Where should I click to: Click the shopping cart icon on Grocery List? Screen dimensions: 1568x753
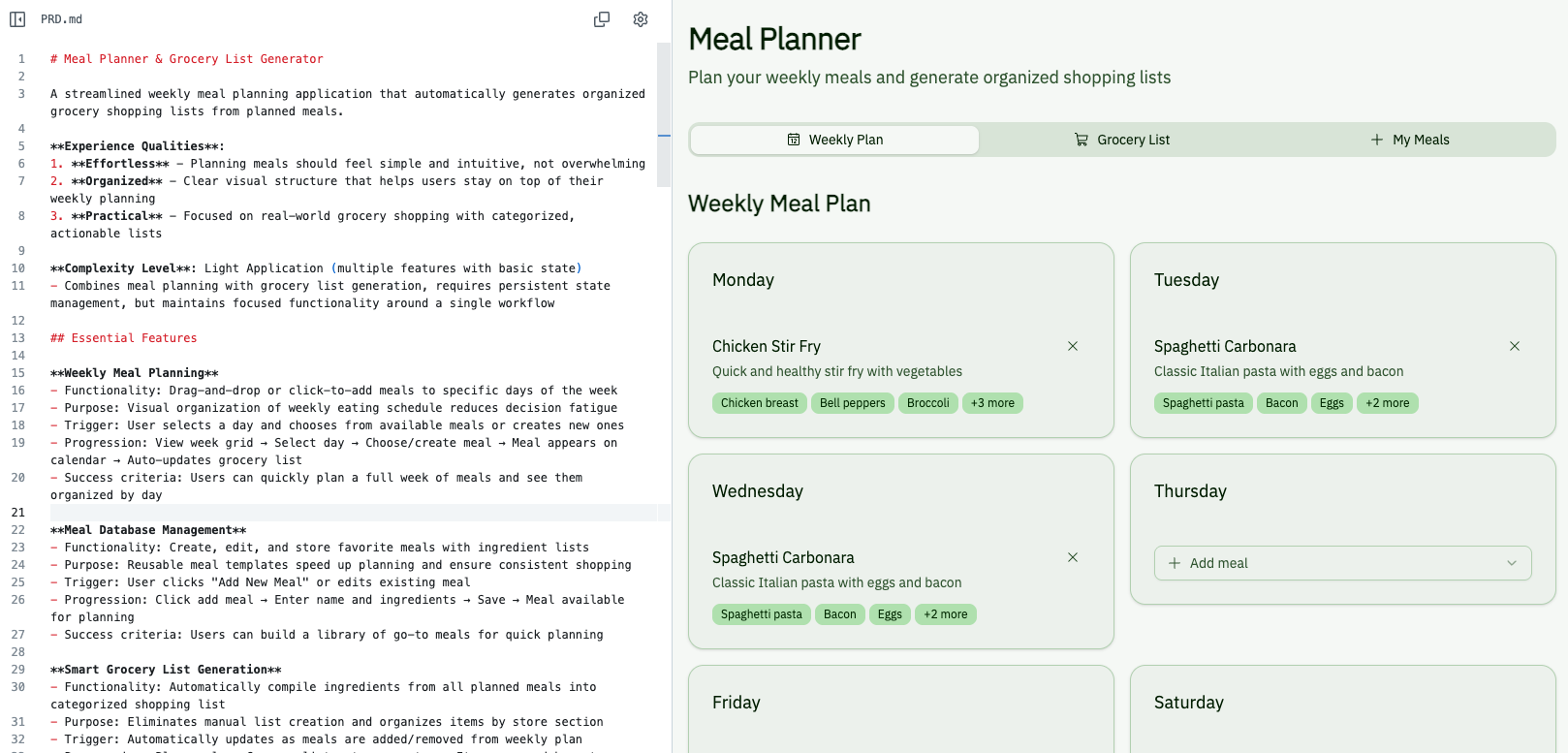coord(1082,140)
